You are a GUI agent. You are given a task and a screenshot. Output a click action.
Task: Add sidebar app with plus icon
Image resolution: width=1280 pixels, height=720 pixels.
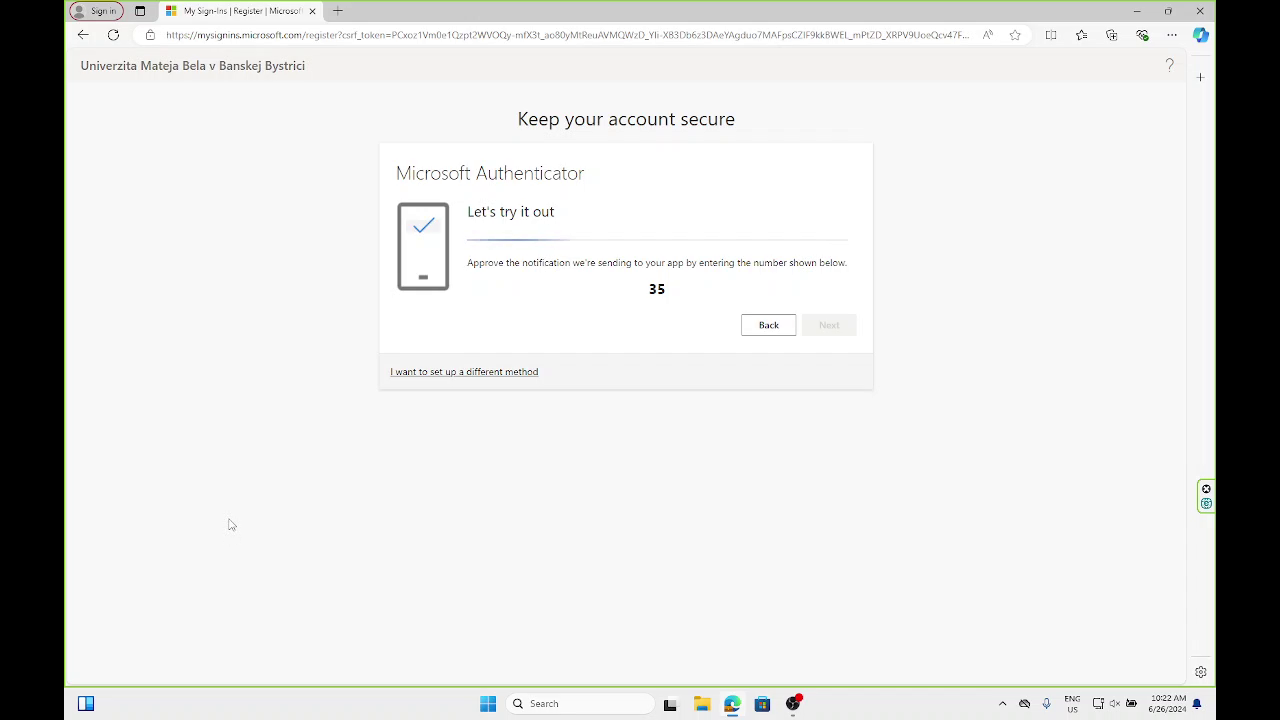tap(1201, 77)
